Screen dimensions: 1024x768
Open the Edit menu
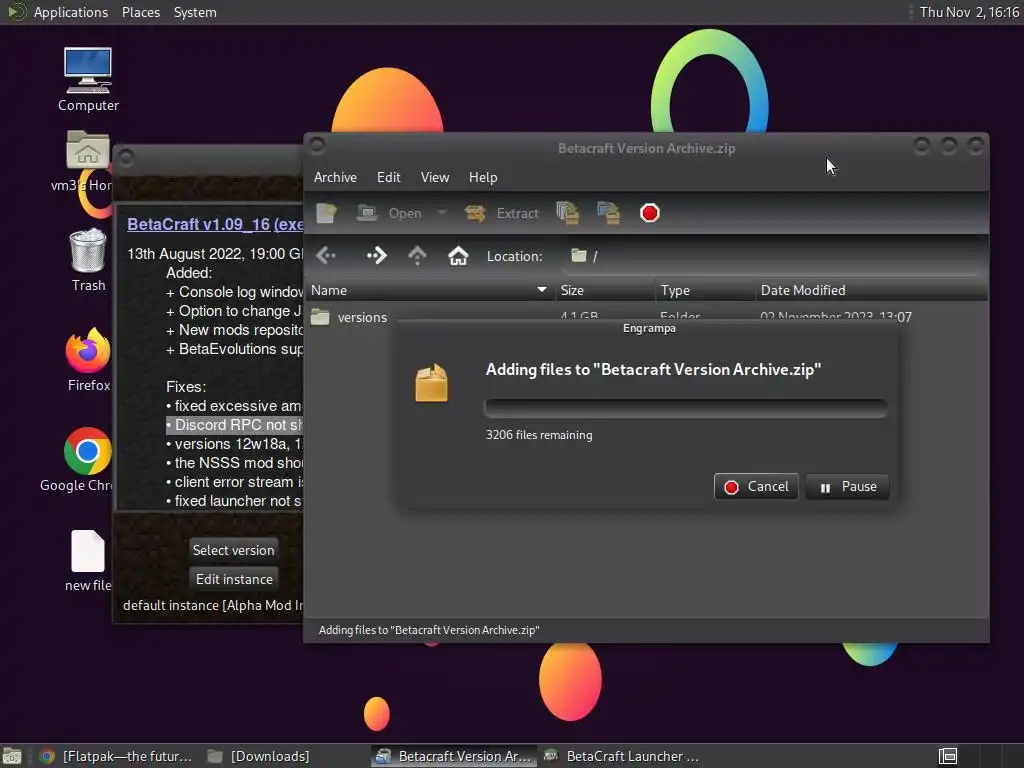coord(389,177)
